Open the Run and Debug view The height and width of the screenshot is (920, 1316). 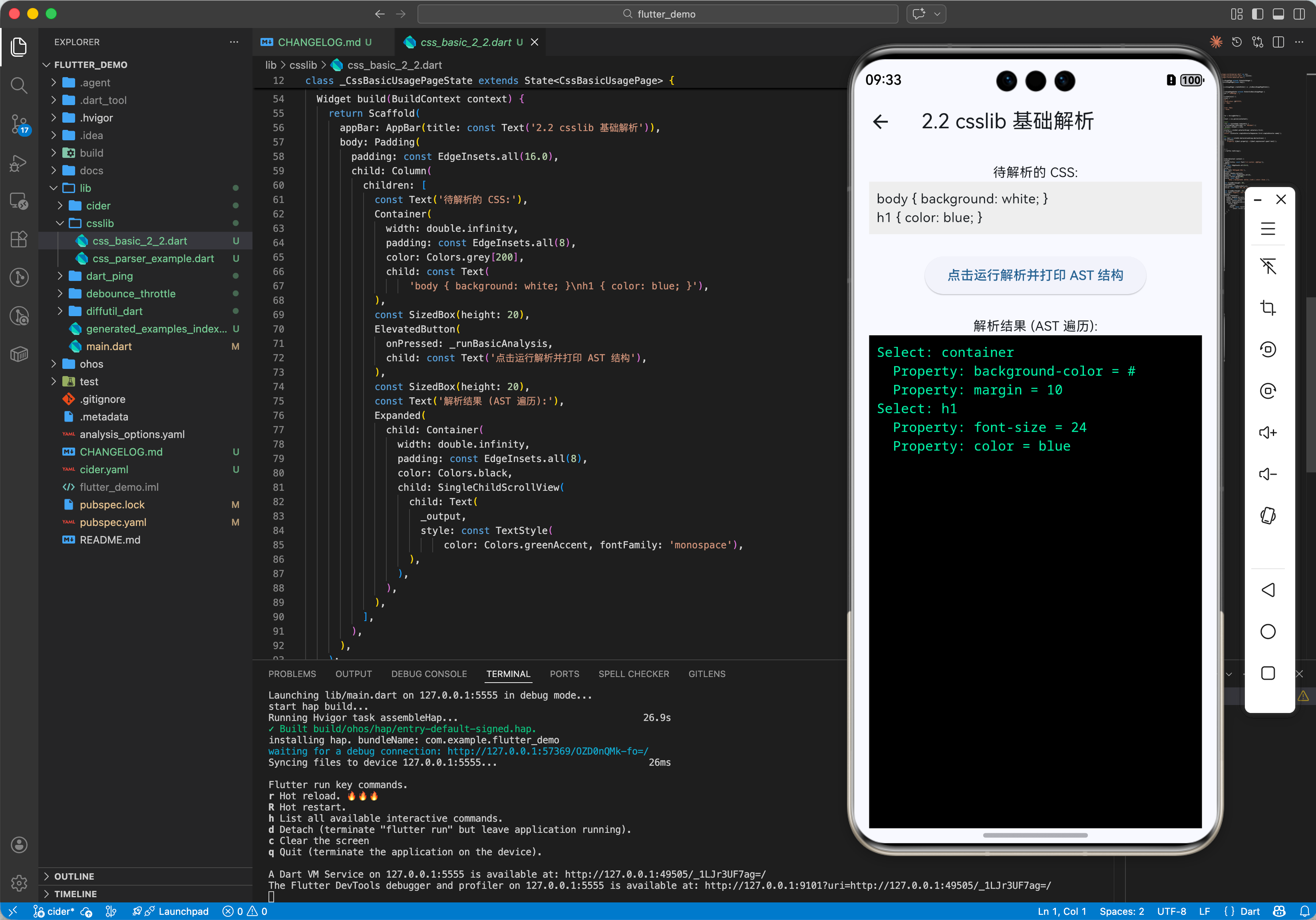(19, 163)
